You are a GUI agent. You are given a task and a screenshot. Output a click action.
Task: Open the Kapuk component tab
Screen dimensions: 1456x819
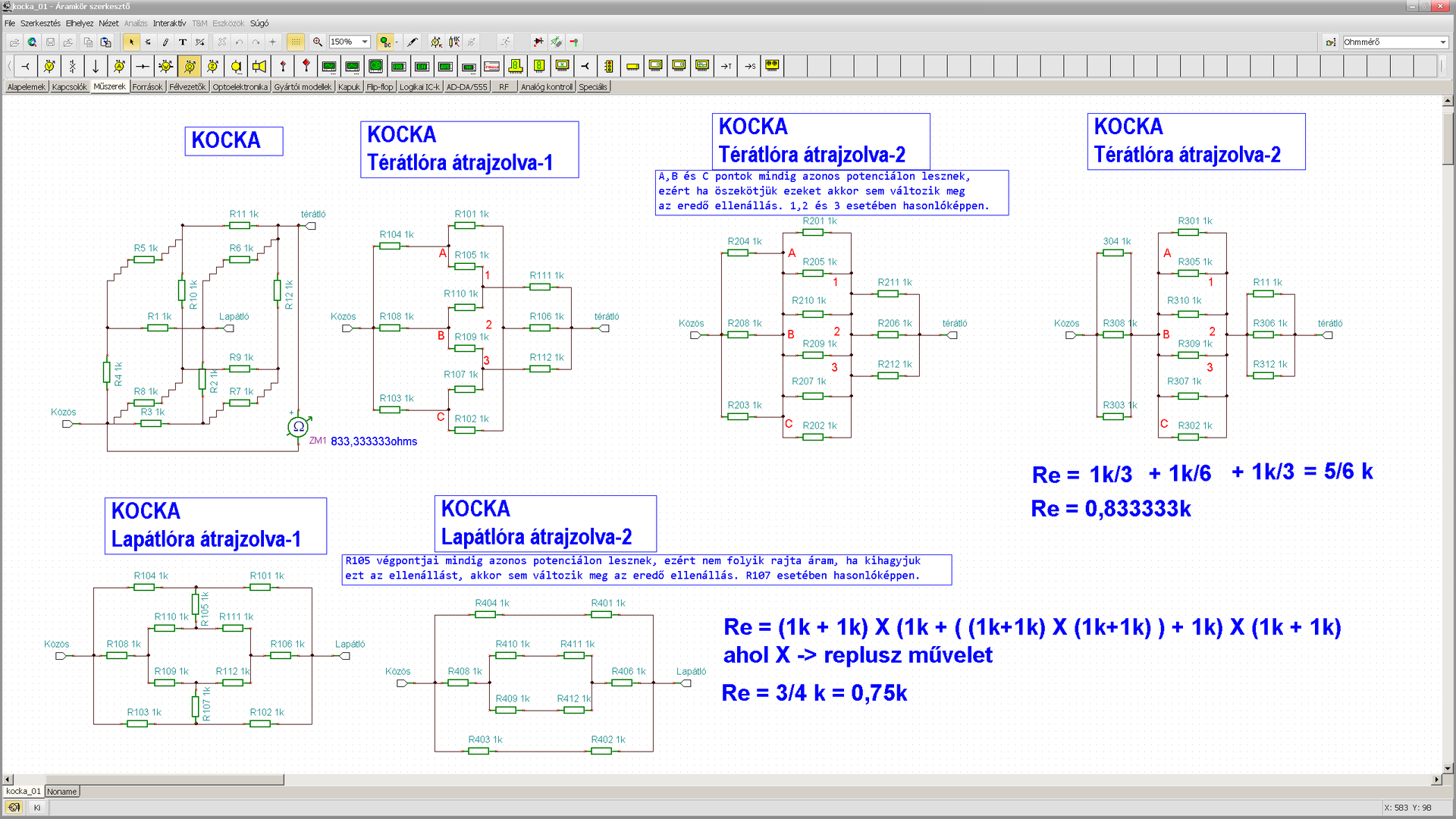[349, 87]
